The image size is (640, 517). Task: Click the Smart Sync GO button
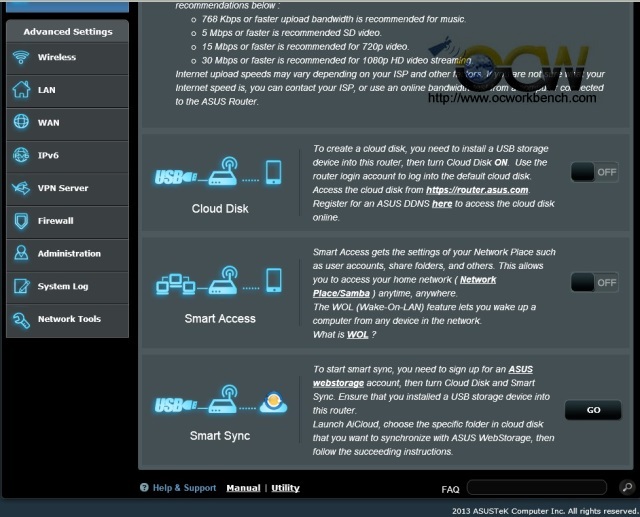click(x=593, y=410)
